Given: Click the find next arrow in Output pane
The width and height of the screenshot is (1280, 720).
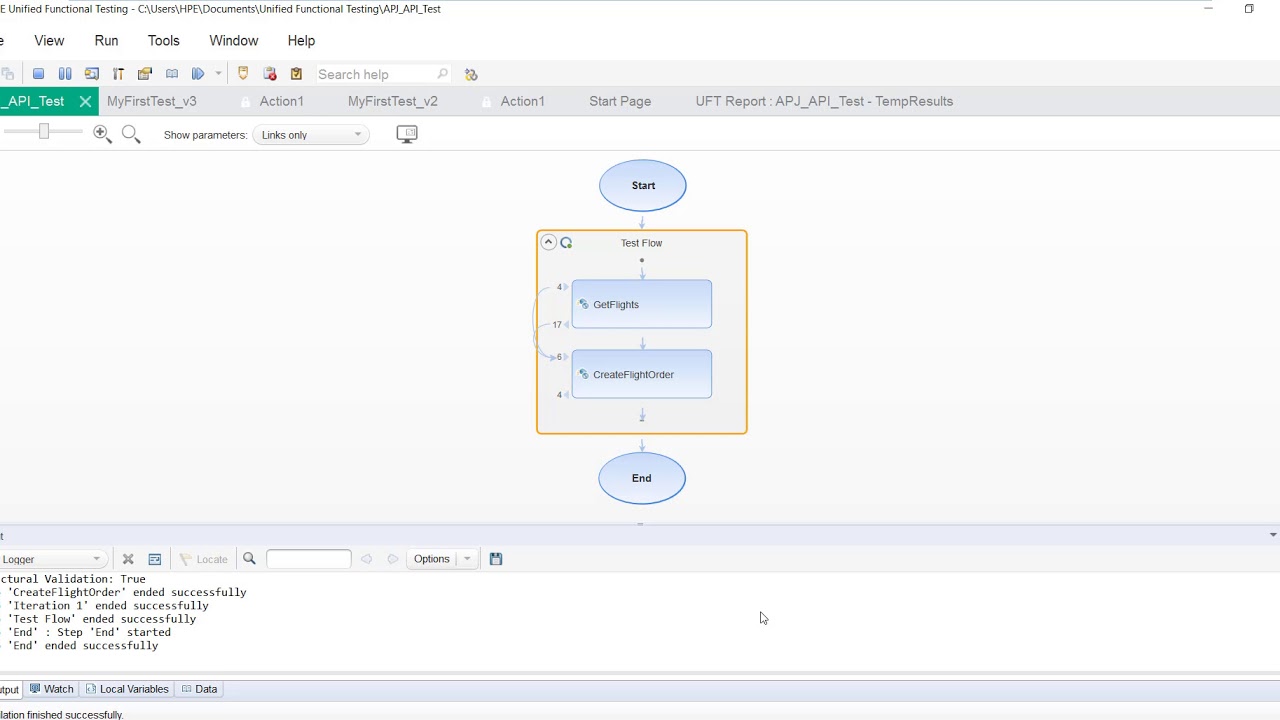Looking at the screenshot, I should pos(393,559).
